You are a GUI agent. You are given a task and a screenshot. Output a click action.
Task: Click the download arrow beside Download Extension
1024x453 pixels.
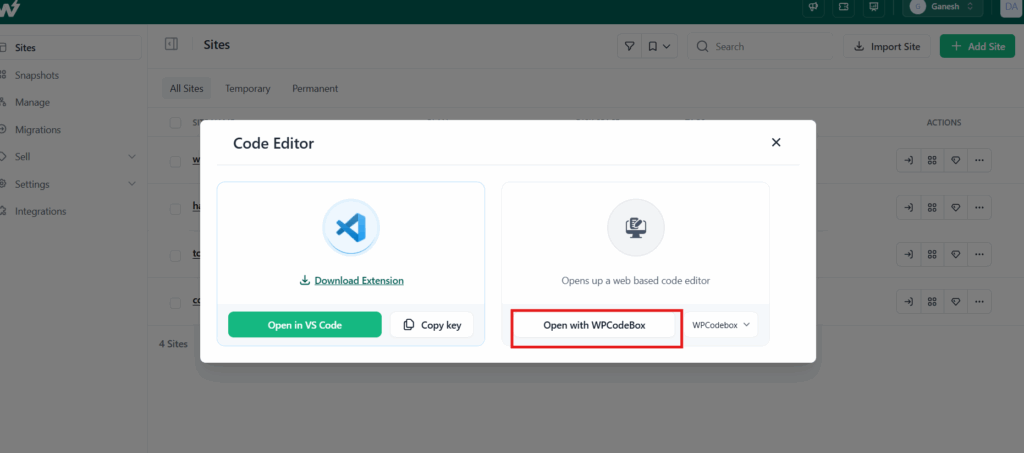pos(304,281)
